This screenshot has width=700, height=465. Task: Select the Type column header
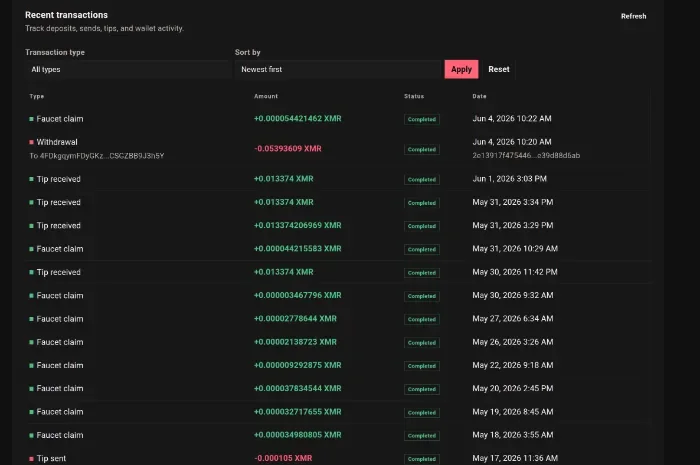[x=37, y=96]
